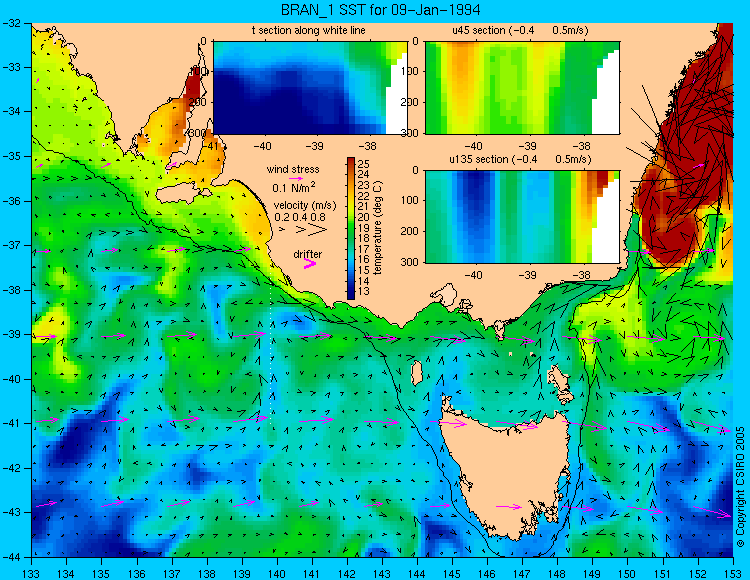This screenshot has height=580, width=750.
Task: Click the drifter magenta arrow legend symbol
Action: (310, 263)
